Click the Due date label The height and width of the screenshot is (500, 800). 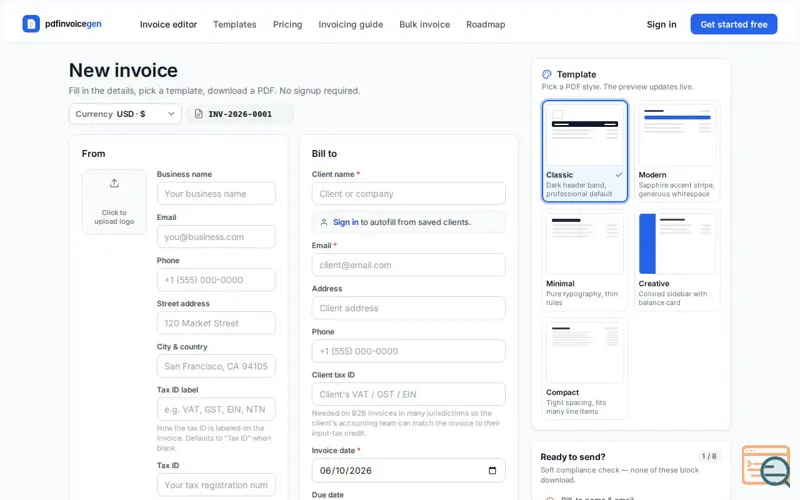tap(328, 495)
